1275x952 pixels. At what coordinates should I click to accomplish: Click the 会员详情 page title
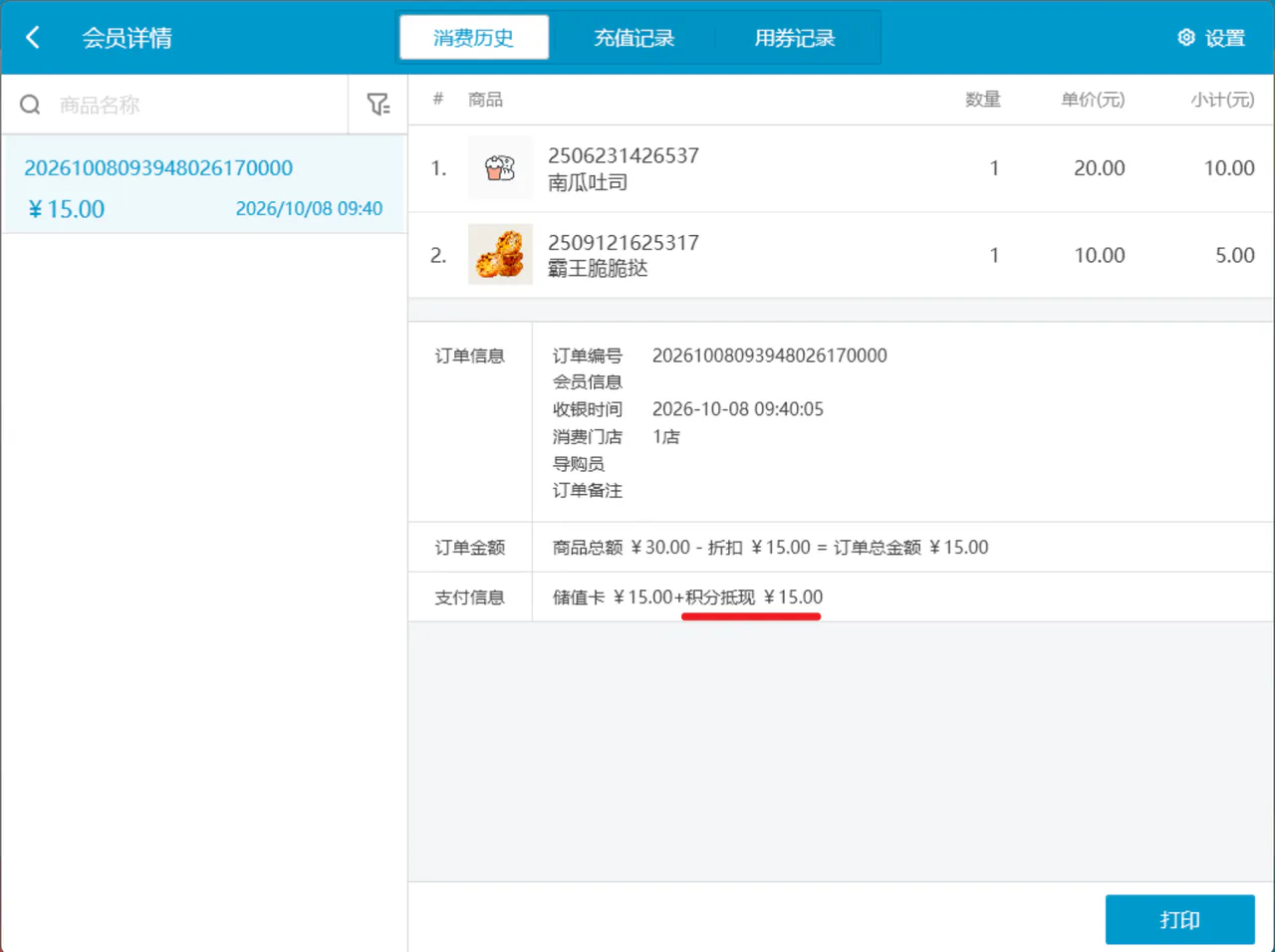[x=127, y=38]
